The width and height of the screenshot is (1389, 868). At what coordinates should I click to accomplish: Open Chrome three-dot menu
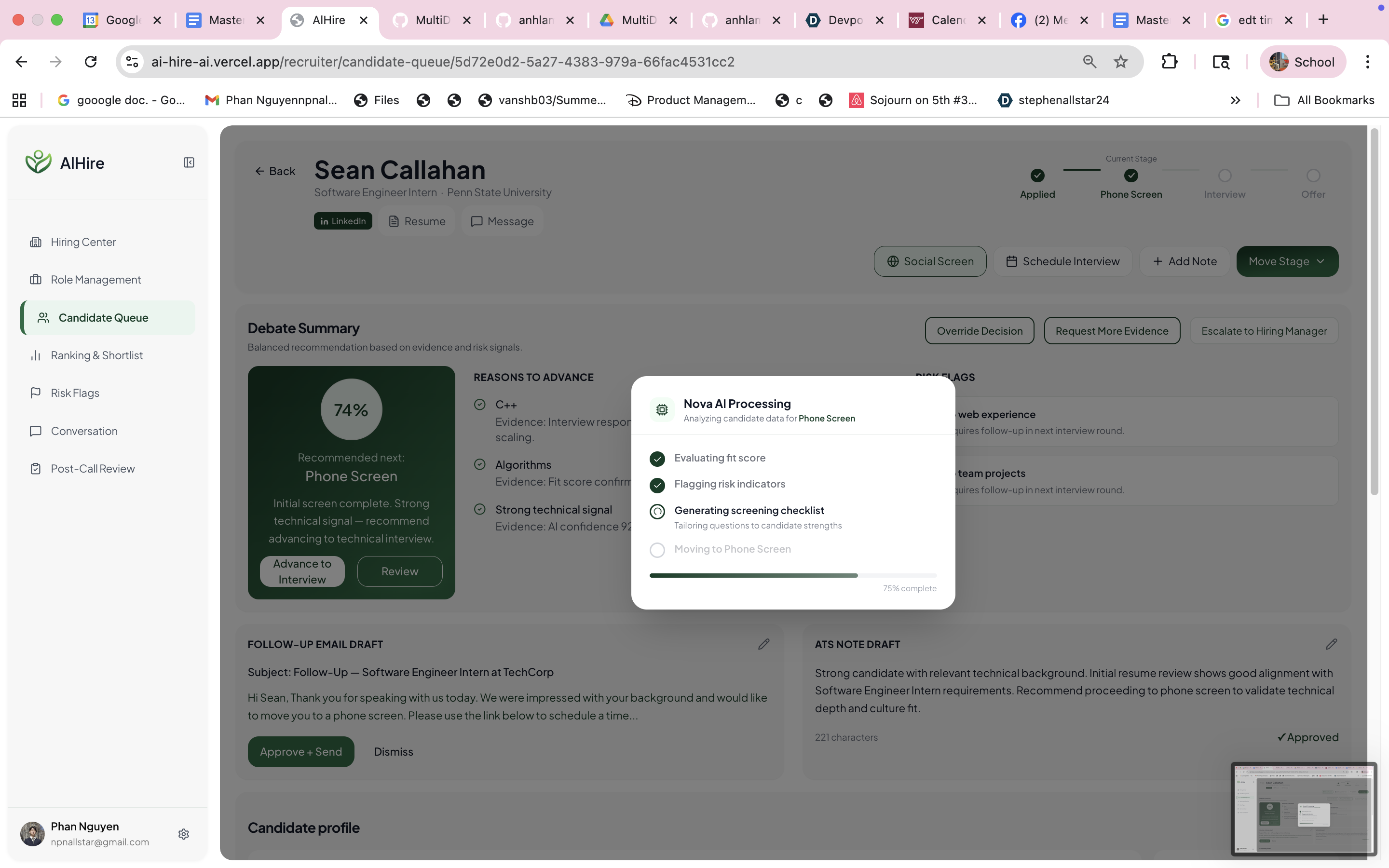tap(1367, 61)
